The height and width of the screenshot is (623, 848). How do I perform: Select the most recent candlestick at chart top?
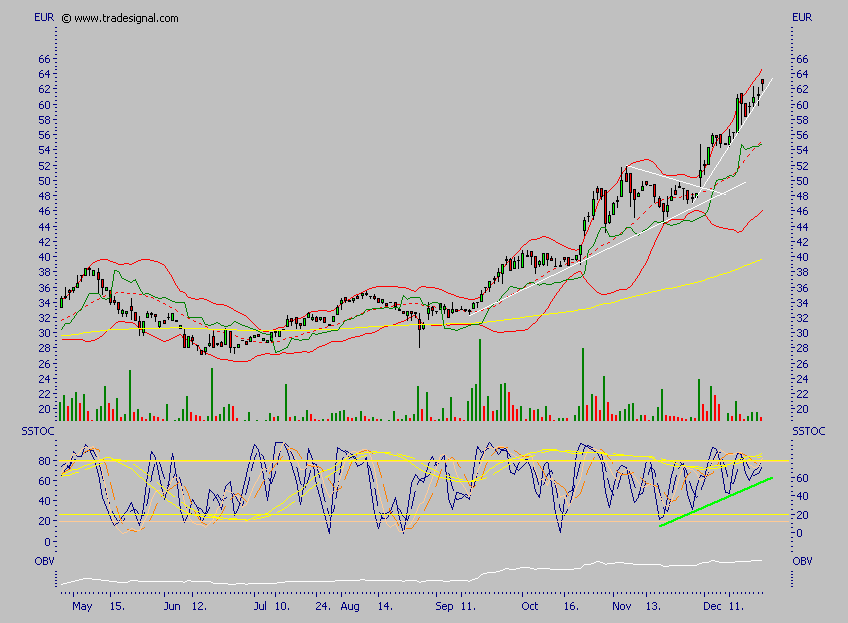[762, 82]
